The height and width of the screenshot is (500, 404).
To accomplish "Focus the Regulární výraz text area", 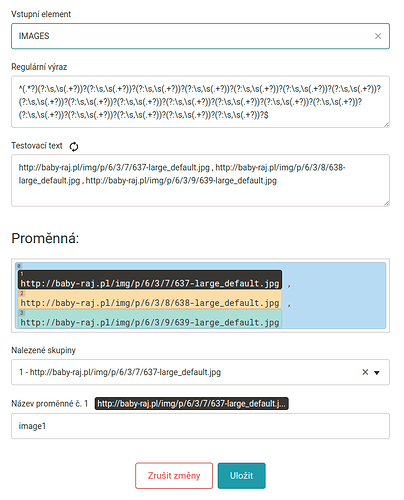I will point(200,102).
